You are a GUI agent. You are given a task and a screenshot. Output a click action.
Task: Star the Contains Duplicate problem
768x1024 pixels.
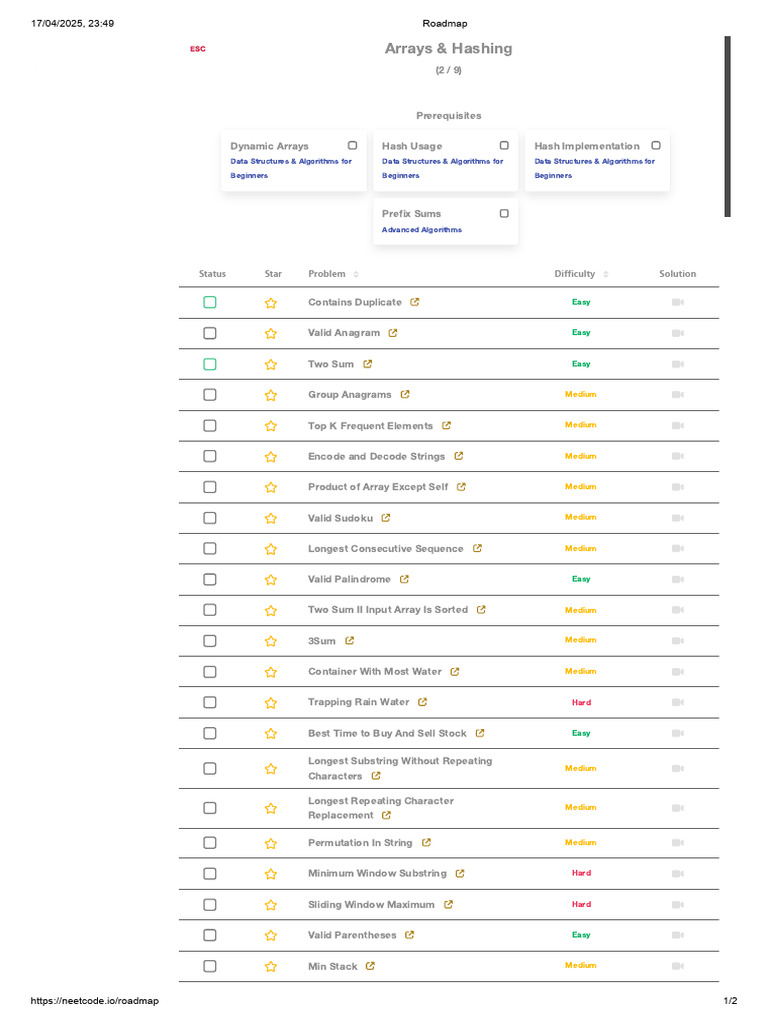click(x=270, y=303)
